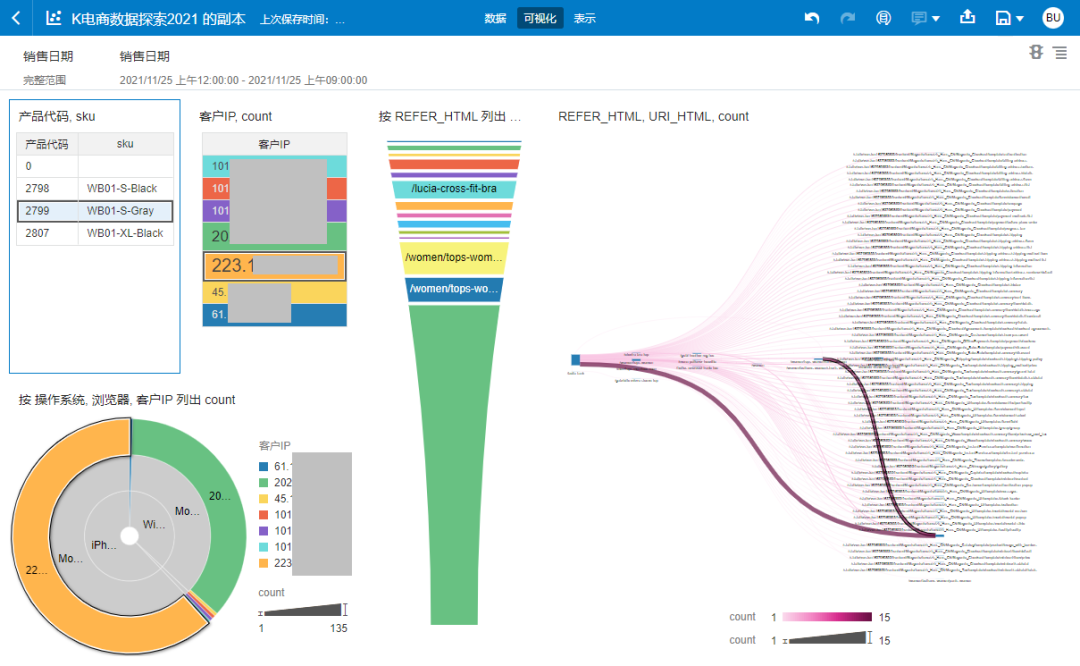Select the blue /women/tops-wo... funnel segment

click(x=454, y=289)
